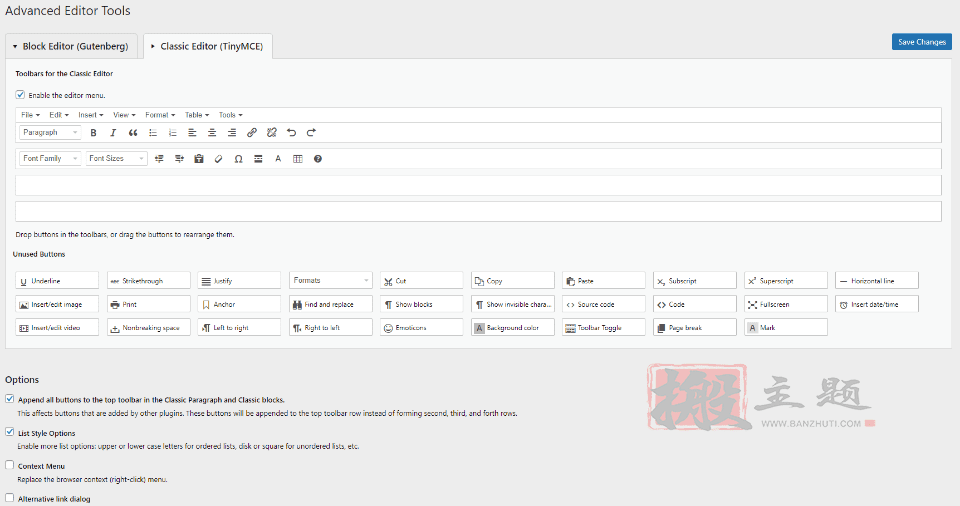Switch to Block Editor (Gutenberg) tab
Screen dimensions: 960x506
click(x=71, y=47)
